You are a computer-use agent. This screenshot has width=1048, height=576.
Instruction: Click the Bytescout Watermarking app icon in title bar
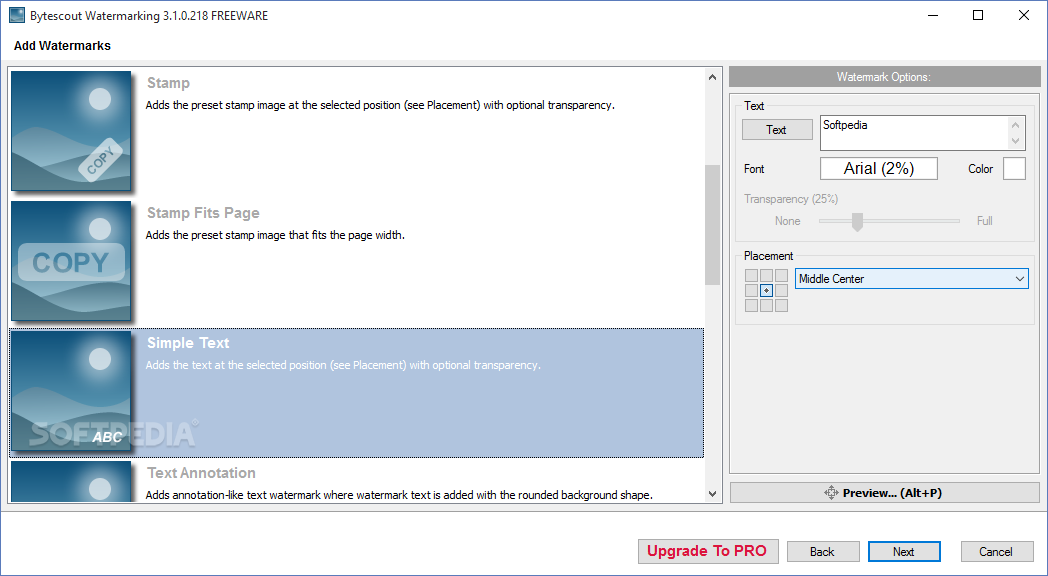[x=17, y=15]
